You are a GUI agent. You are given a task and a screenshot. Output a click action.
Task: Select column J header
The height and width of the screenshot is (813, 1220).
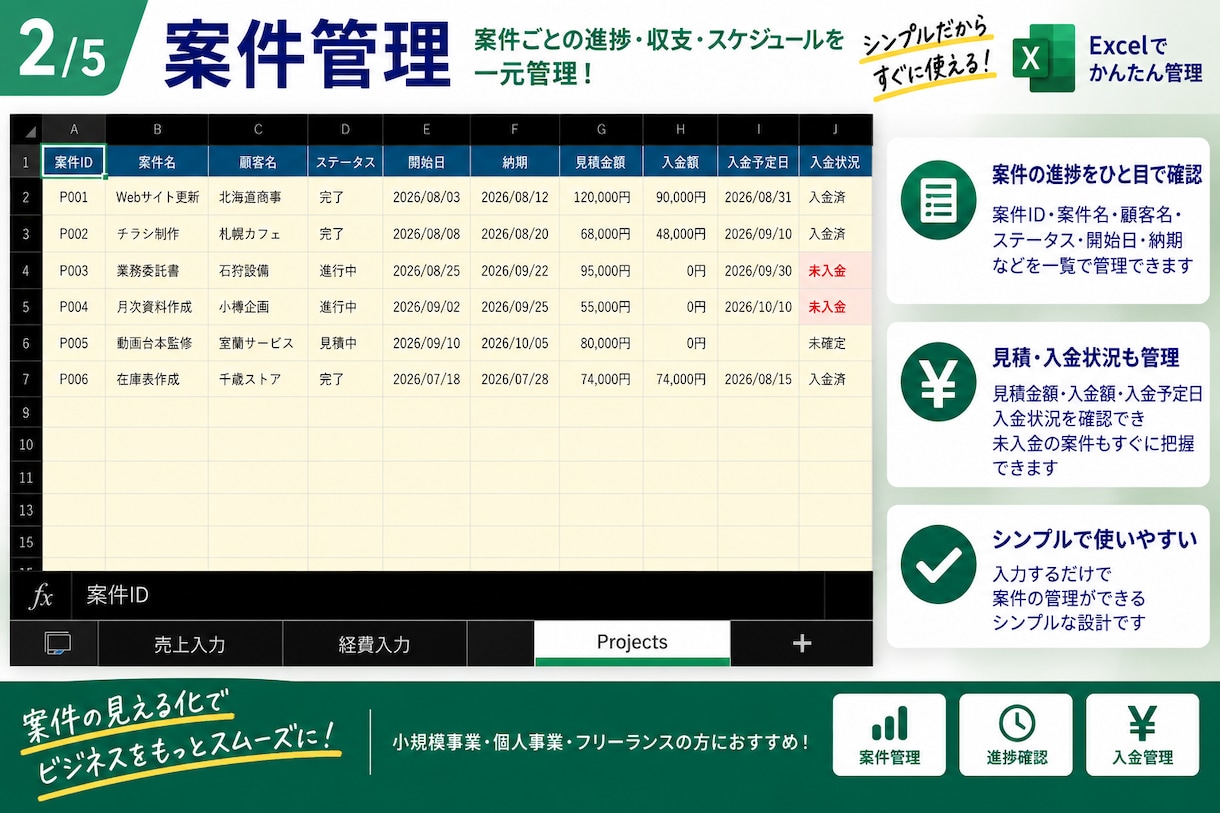point(835,129)
